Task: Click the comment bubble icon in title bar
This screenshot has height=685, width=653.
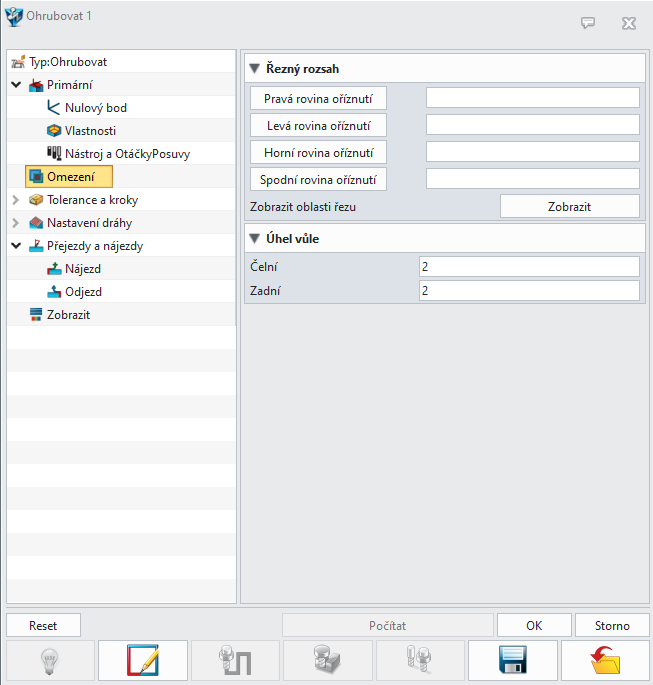Action: click(x=588, y=22)
